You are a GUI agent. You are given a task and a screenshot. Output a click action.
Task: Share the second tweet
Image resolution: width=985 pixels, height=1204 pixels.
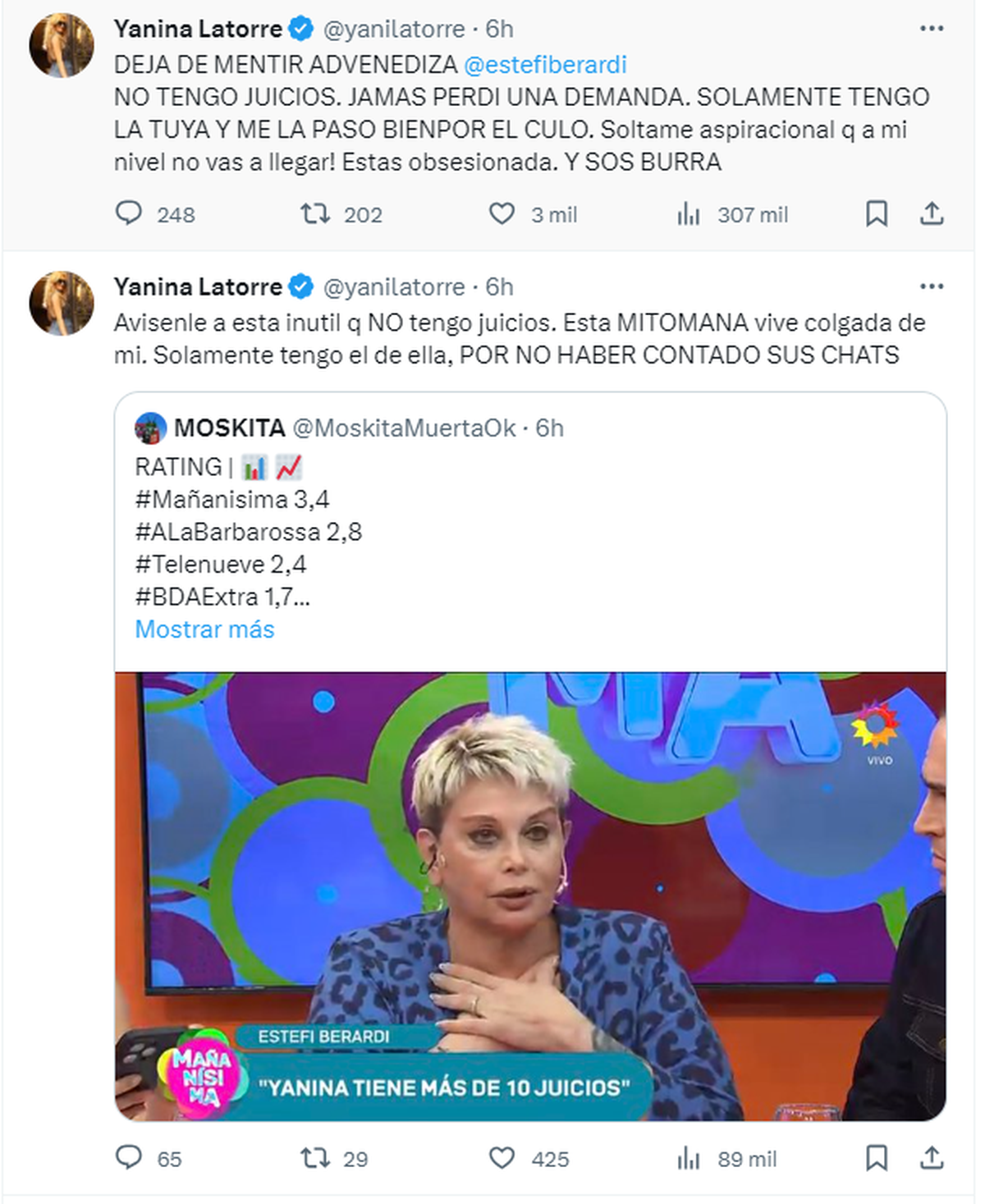pyautogui.click(x=931, y=1158)
